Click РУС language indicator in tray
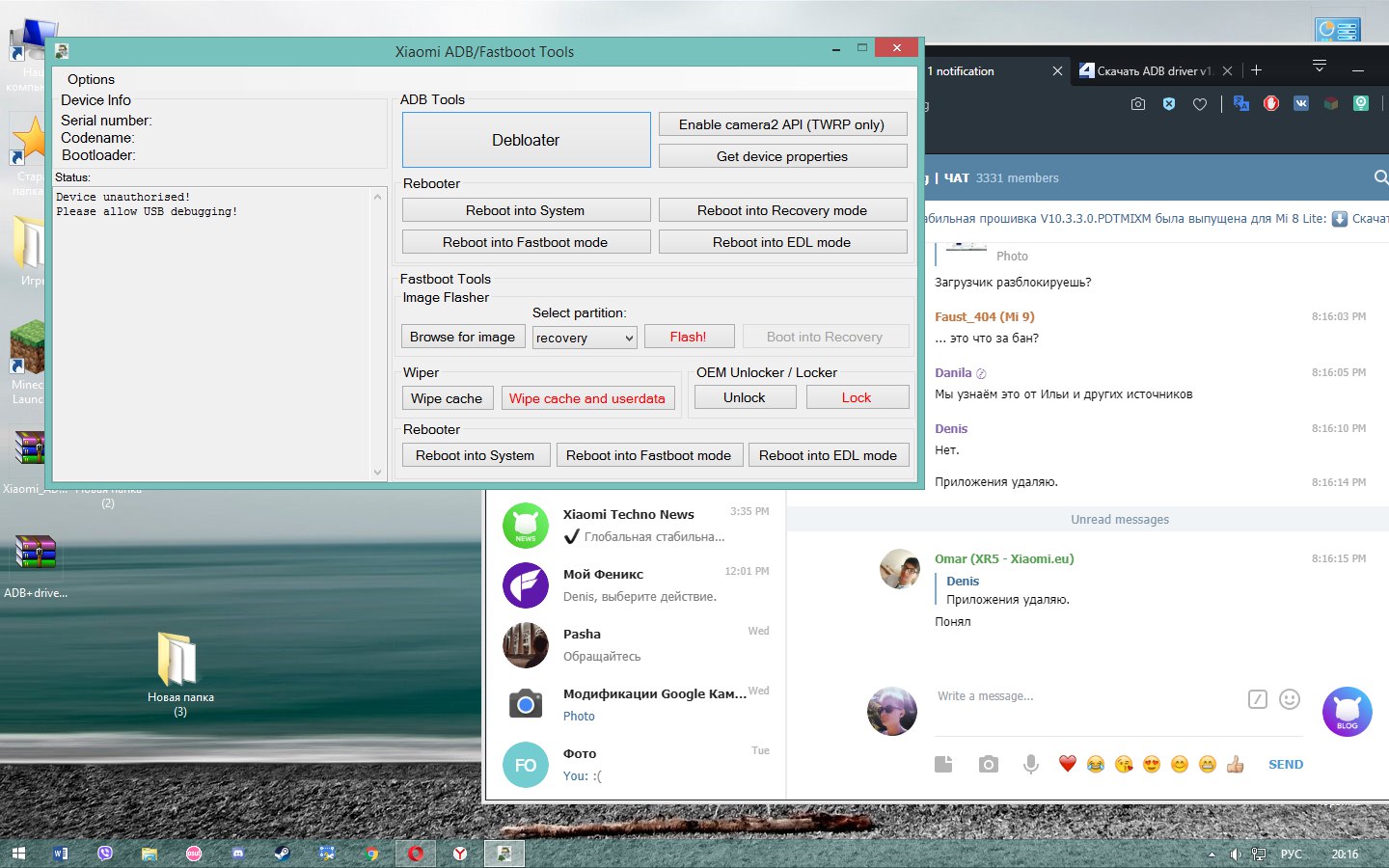 (1291, 854)
